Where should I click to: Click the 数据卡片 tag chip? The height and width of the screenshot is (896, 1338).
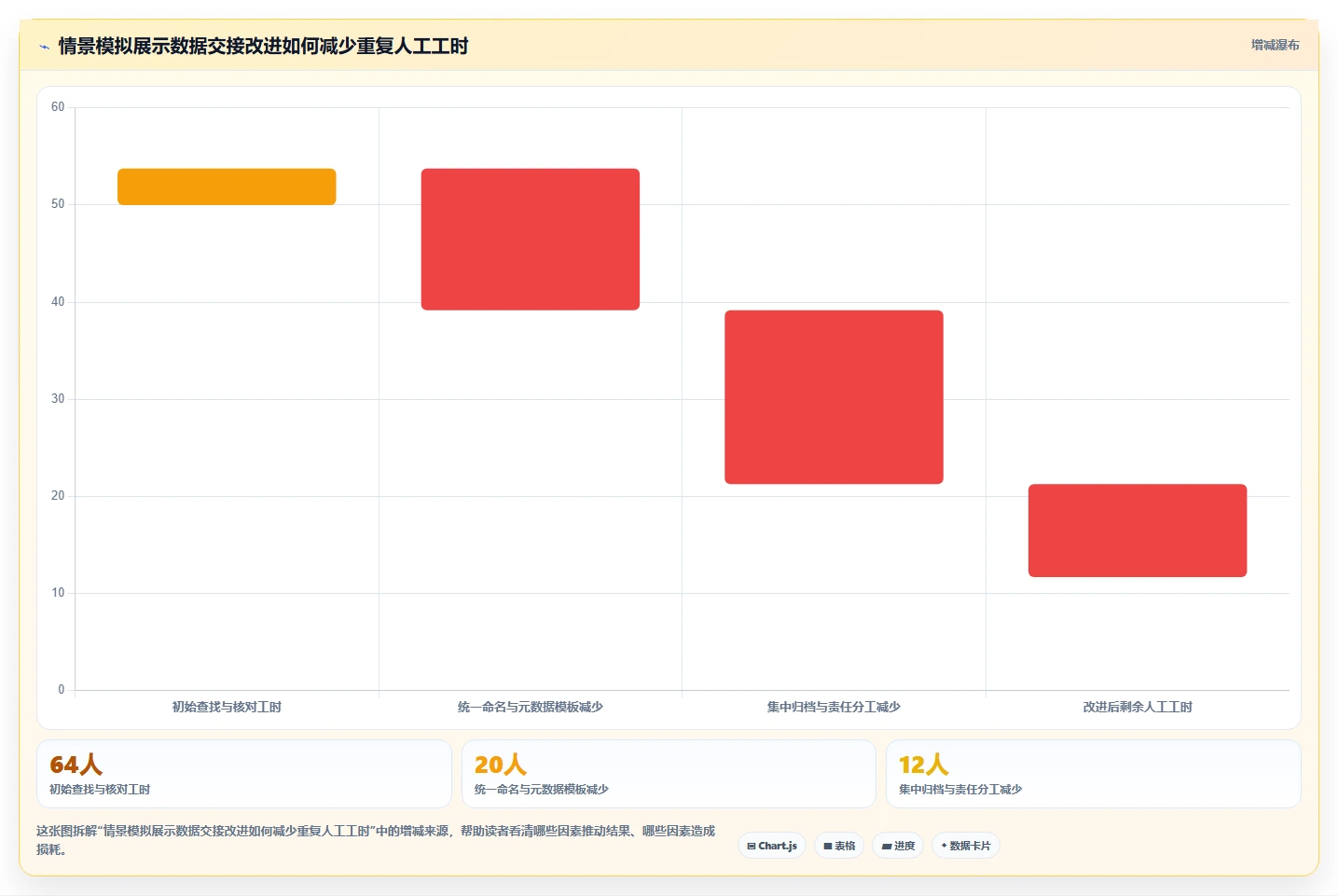(x=966, y=846)
